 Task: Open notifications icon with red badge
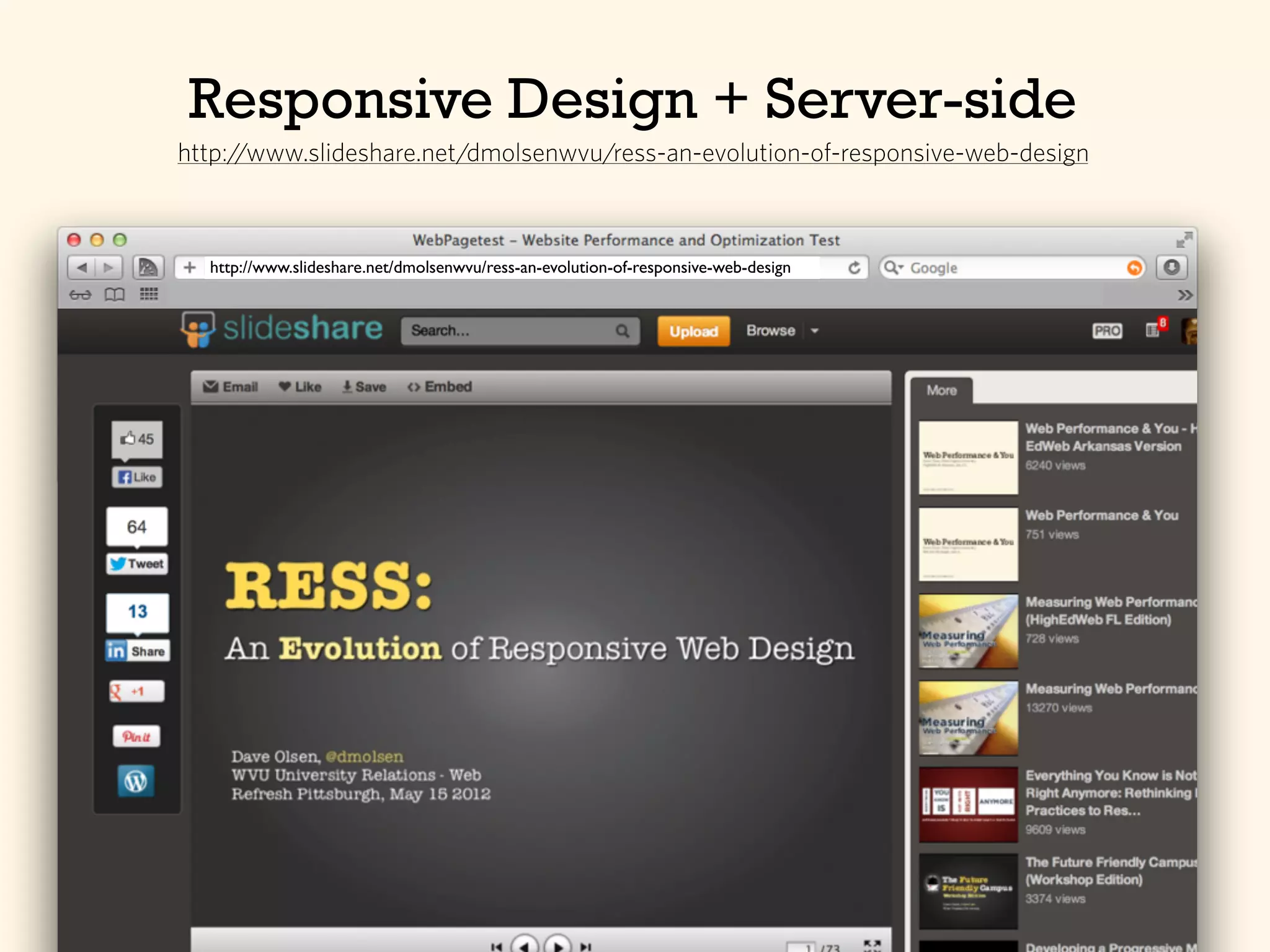point(1157,328)
